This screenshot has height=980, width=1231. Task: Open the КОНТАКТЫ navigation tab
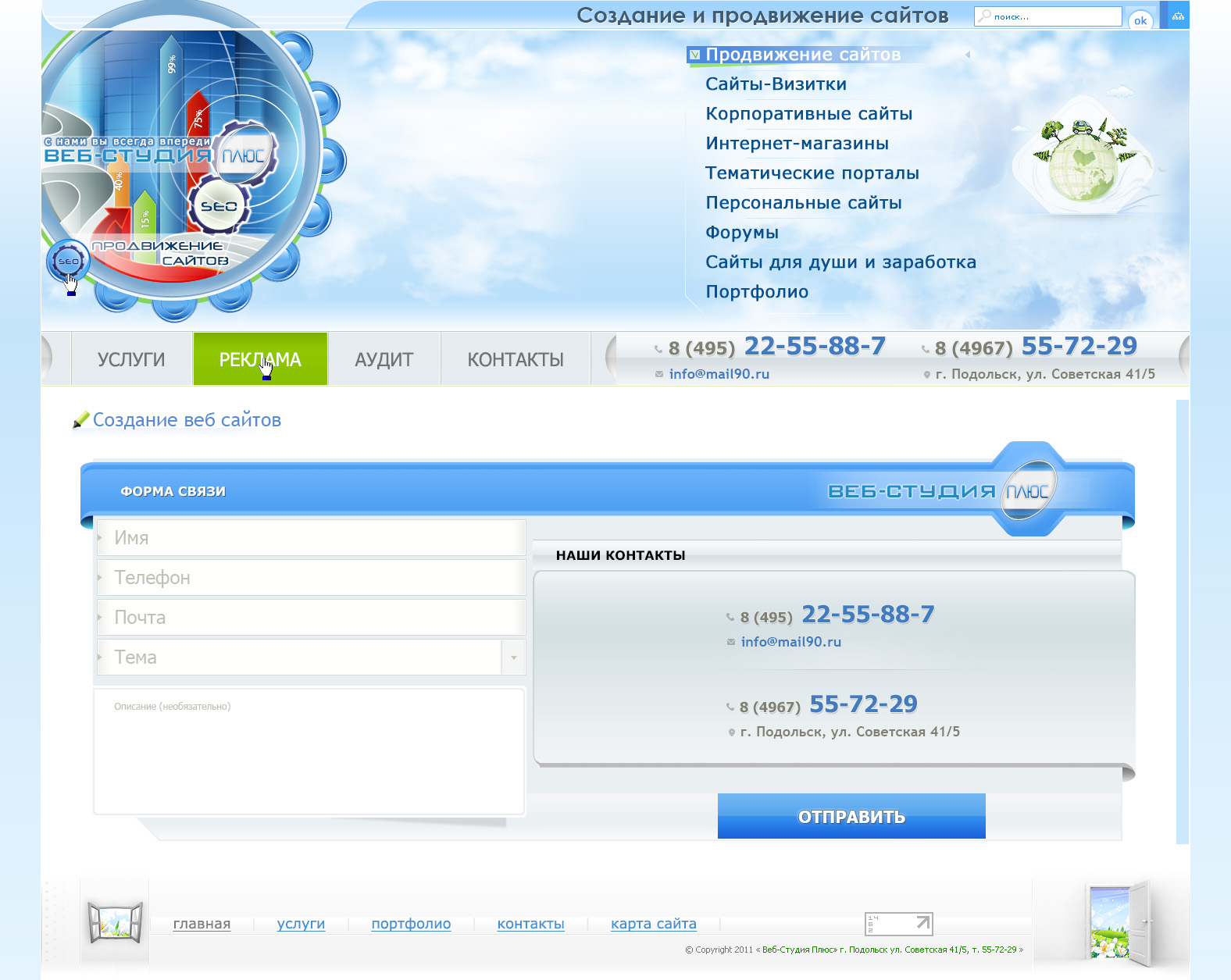click(516, 359)
